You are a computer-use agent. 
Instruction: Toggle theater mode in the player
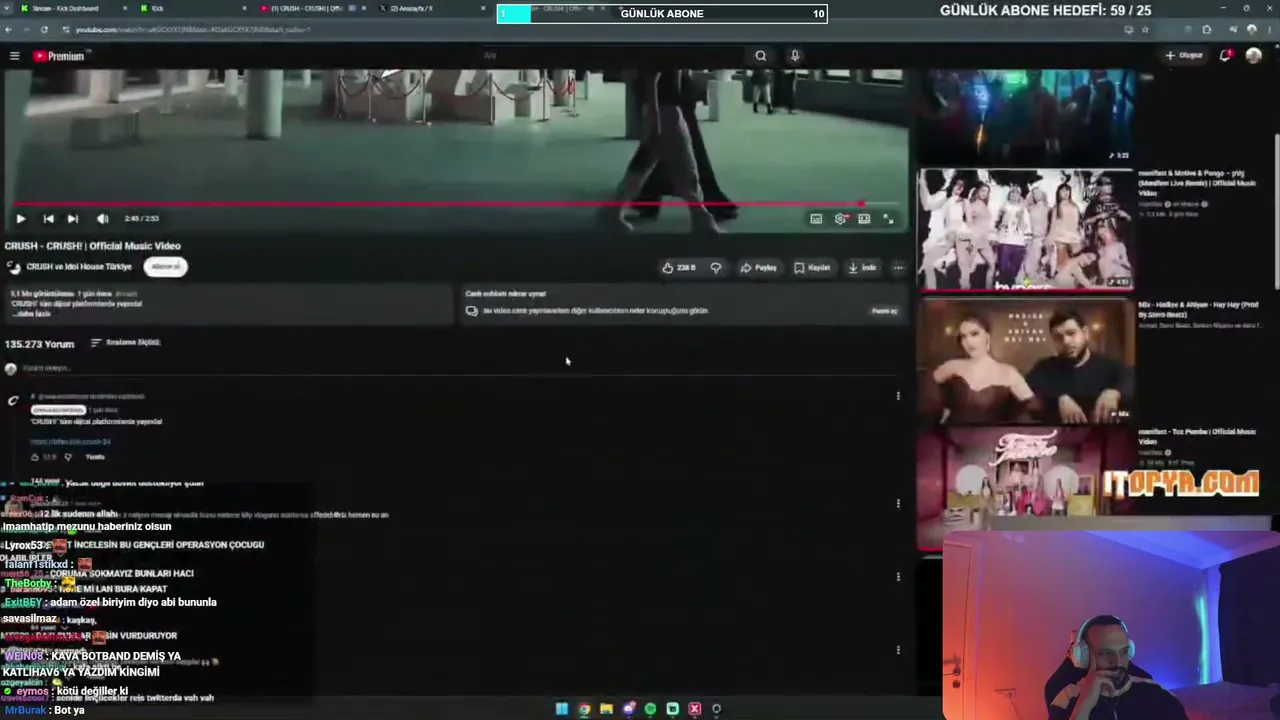pyautogui.click(x=864, y=218)
